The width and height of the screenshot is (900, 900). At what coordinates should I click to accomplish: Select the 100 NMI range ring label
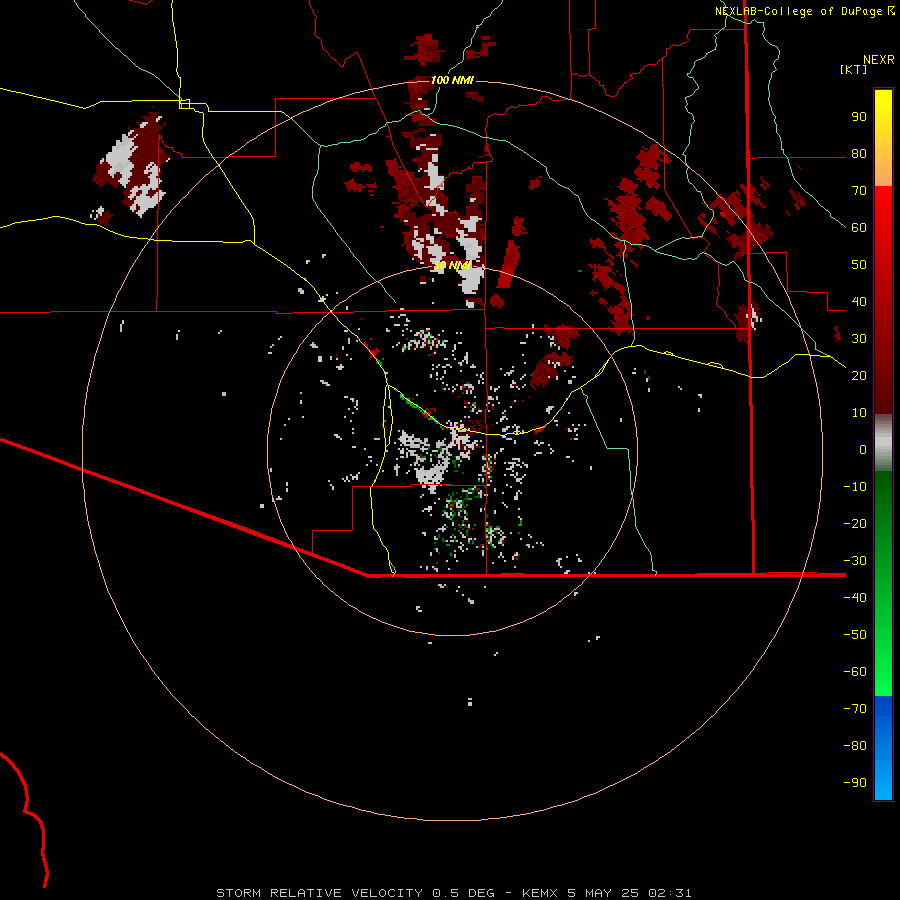(452, 80)
